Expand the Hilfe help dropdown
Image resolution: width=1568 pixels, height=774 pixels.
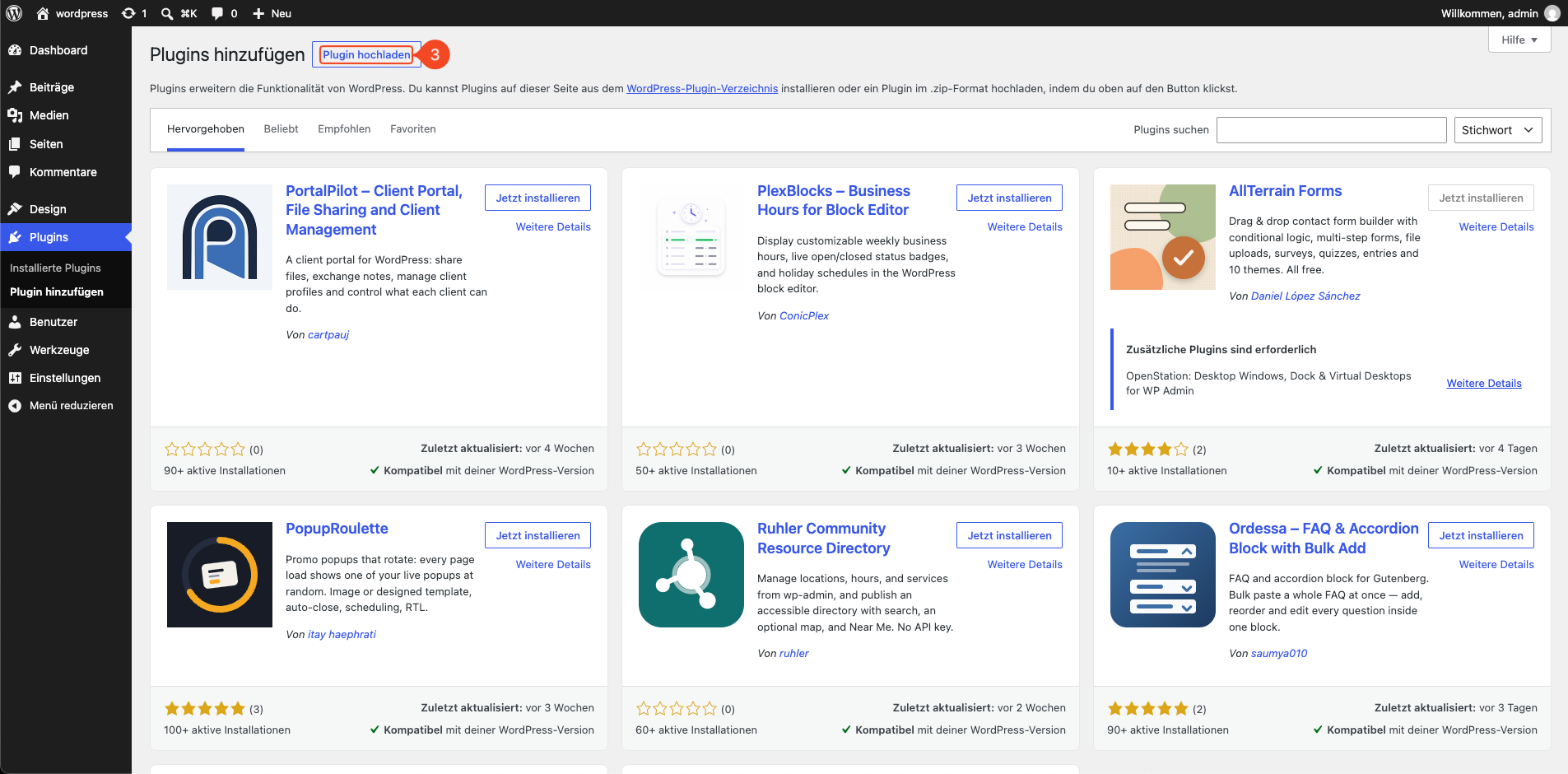pyautogui.click(x=1519, y=40)
